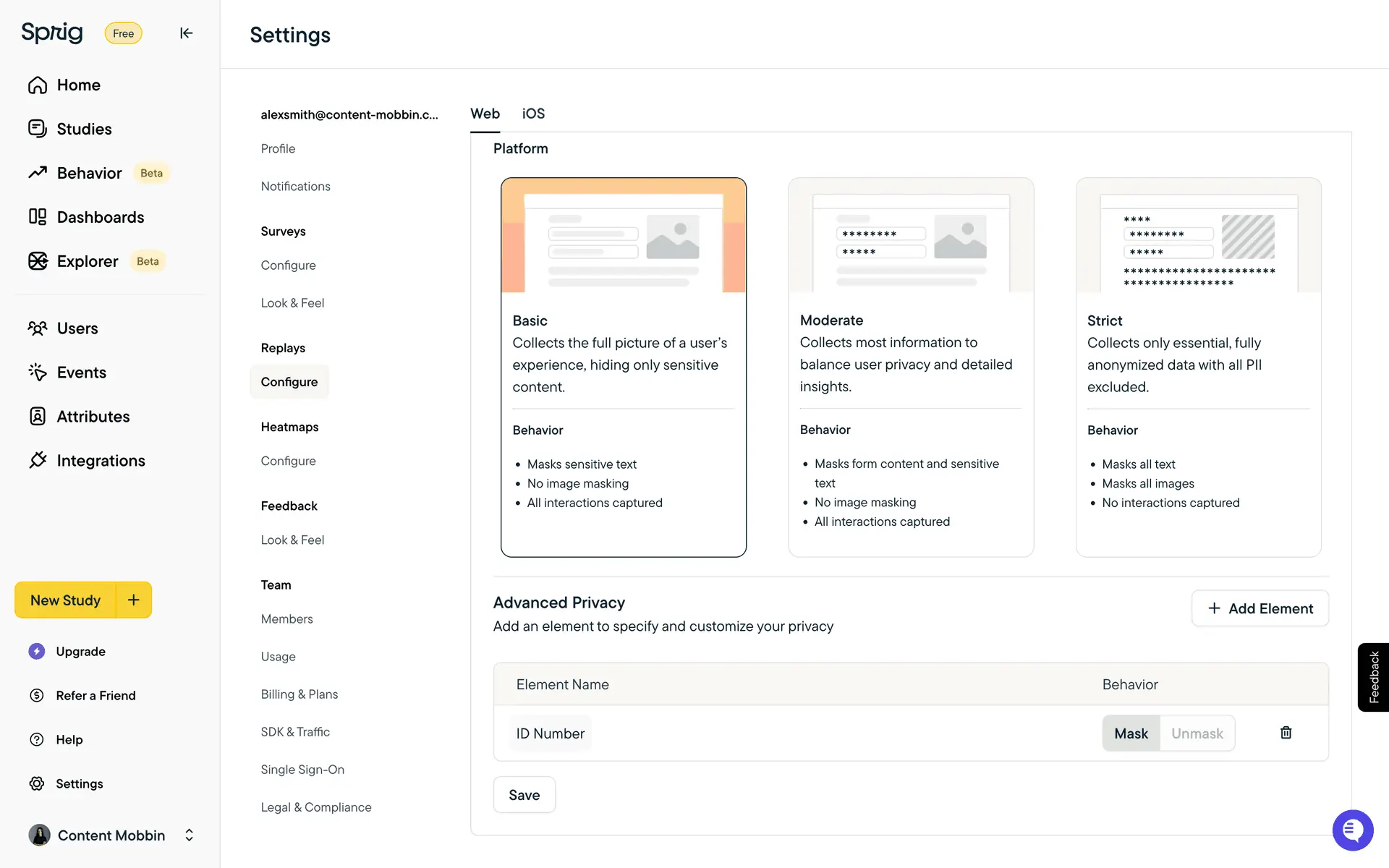Image resolution: width=1389 pixels, height=868 pixels.
Task: Open Studies from the sidebar icon
Action: click(x=38, y=129)
